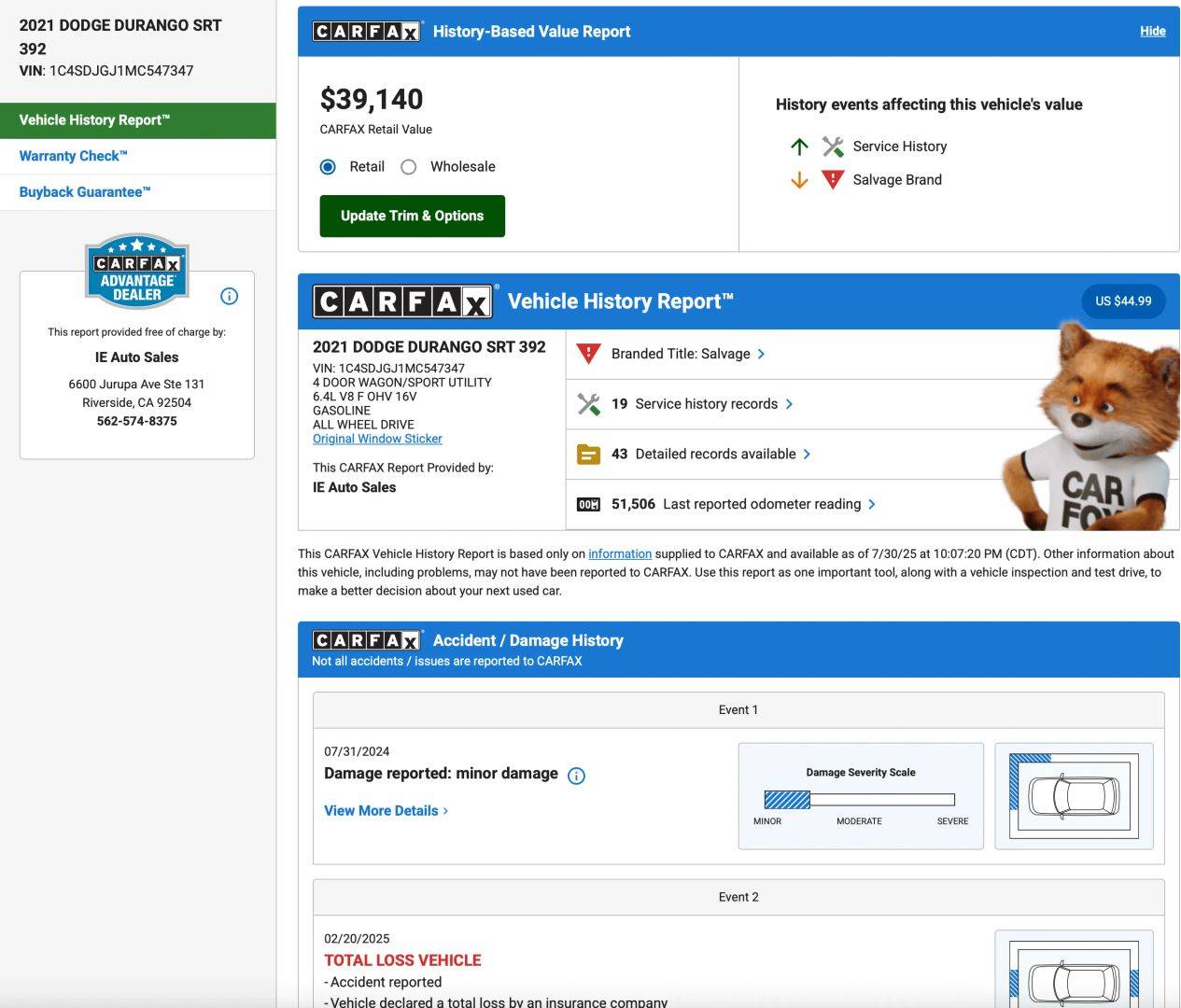The image size is (1181, 1008).
Task: Click the ALL WHEEL DRIVE spec line
Action: pyautogui.click(x=363, y=425)
